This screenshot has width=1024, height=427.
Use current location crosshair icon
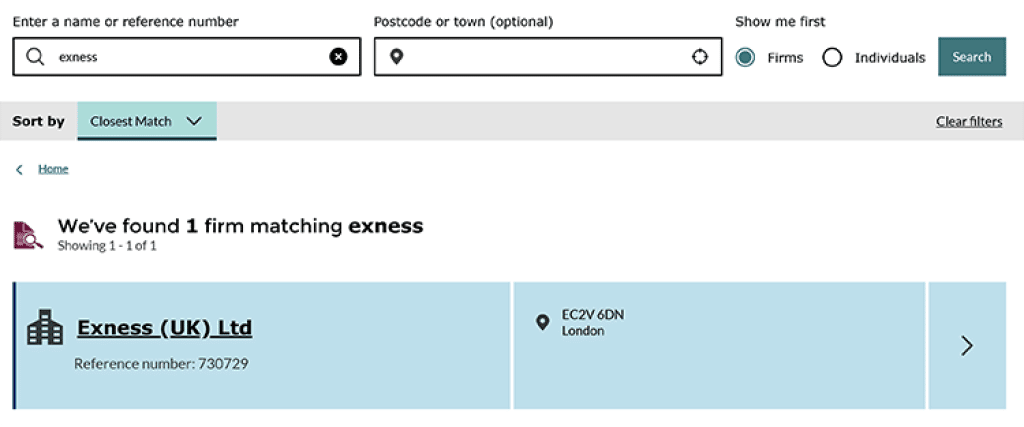(x=699, y=57)
